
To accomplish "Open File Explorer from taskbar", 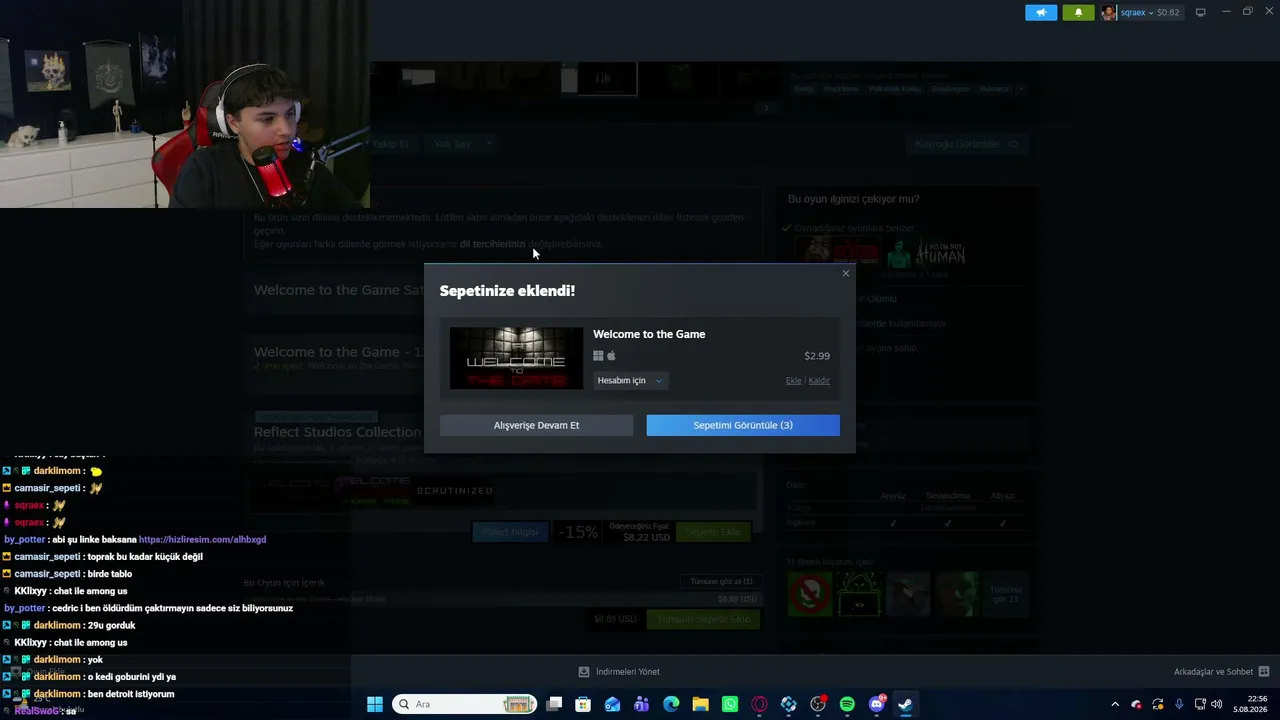I will (700, 704).
